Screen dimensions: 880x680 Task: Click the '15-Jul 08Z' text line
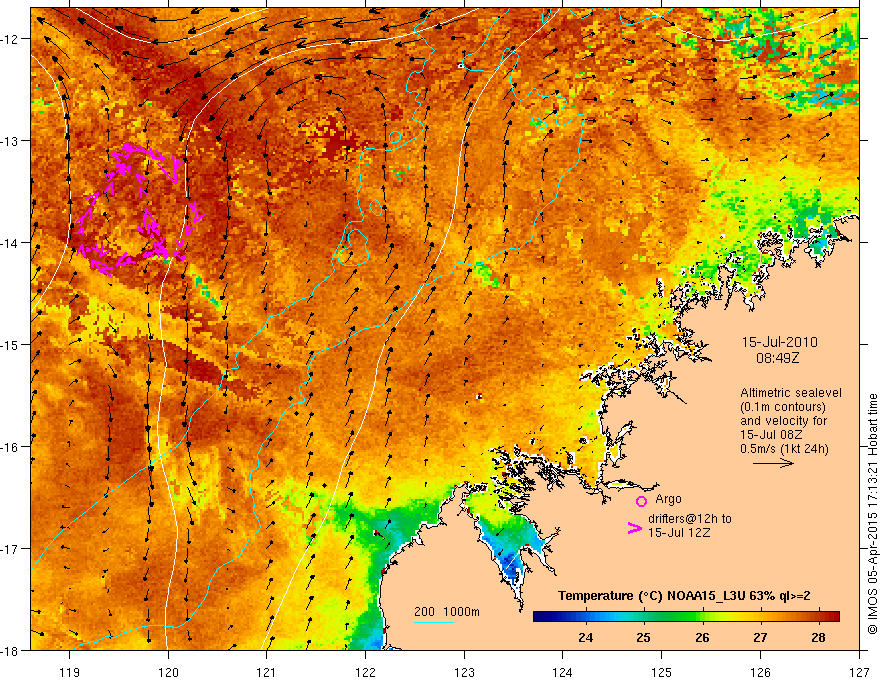coord(771,435)
